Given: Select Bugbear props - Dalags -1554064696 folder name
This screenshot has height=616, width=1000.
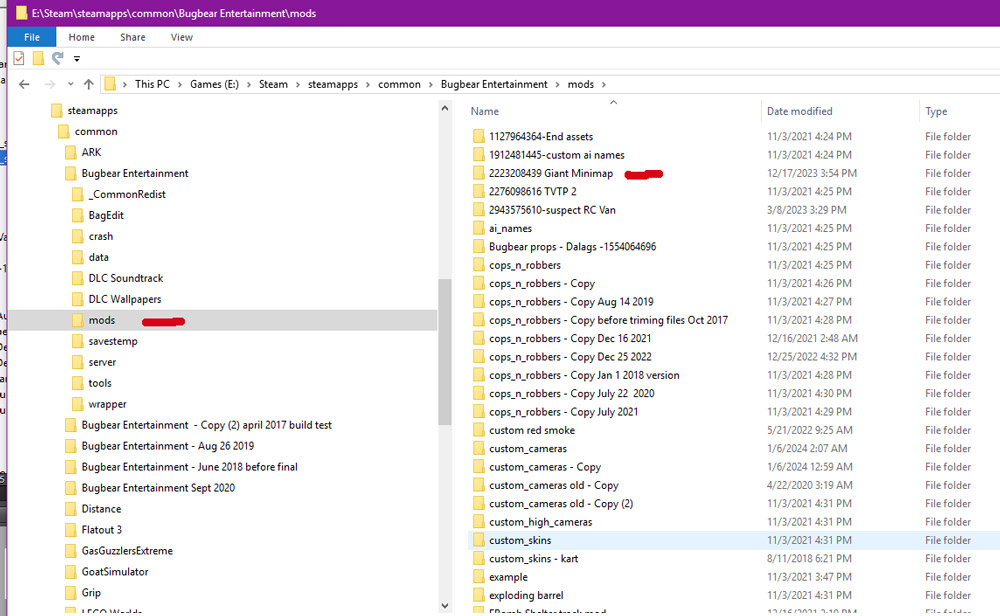Looking at the screenshot, I should (x=572, y=247).
